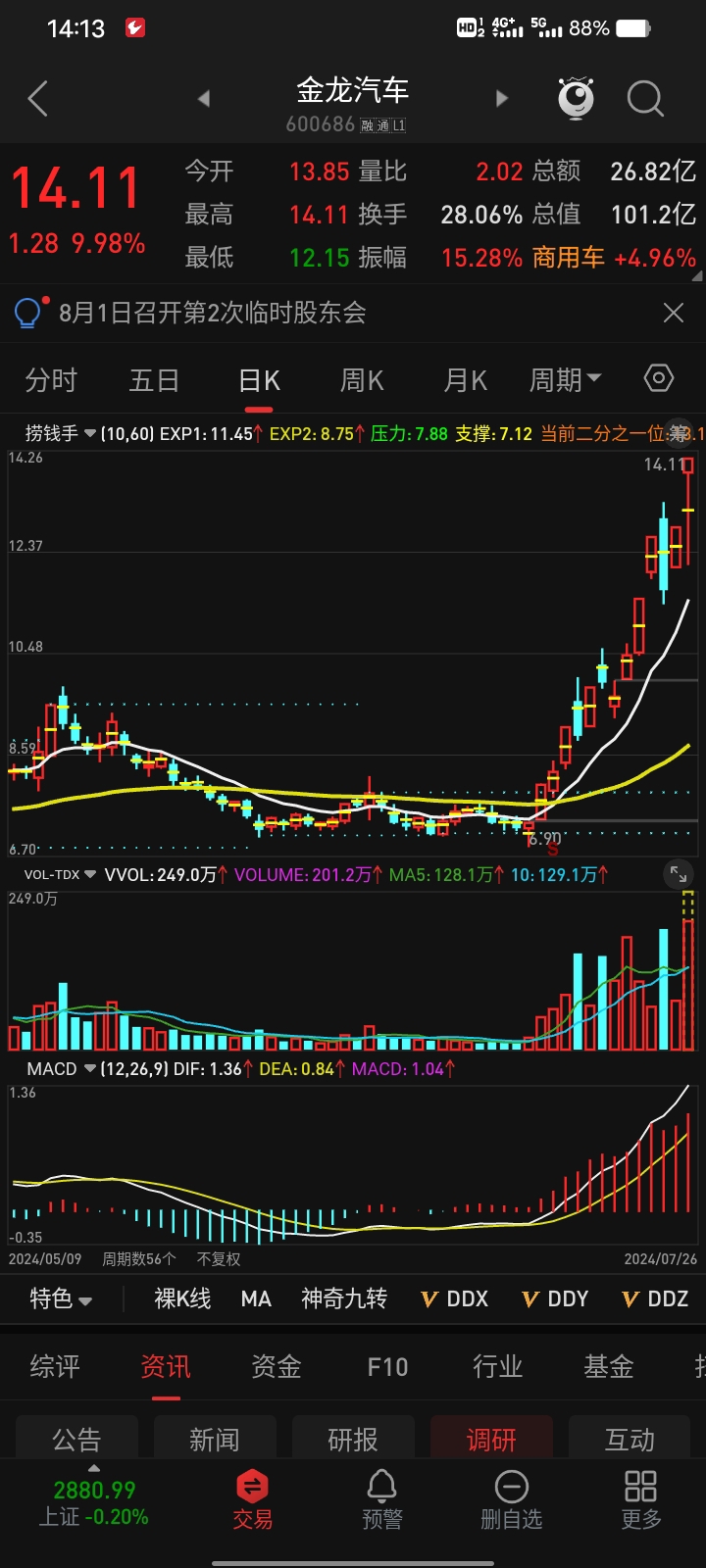706x1568 pixels.
Task: Open 捞钱手 indicator dropdown
Action: point(60,433)
